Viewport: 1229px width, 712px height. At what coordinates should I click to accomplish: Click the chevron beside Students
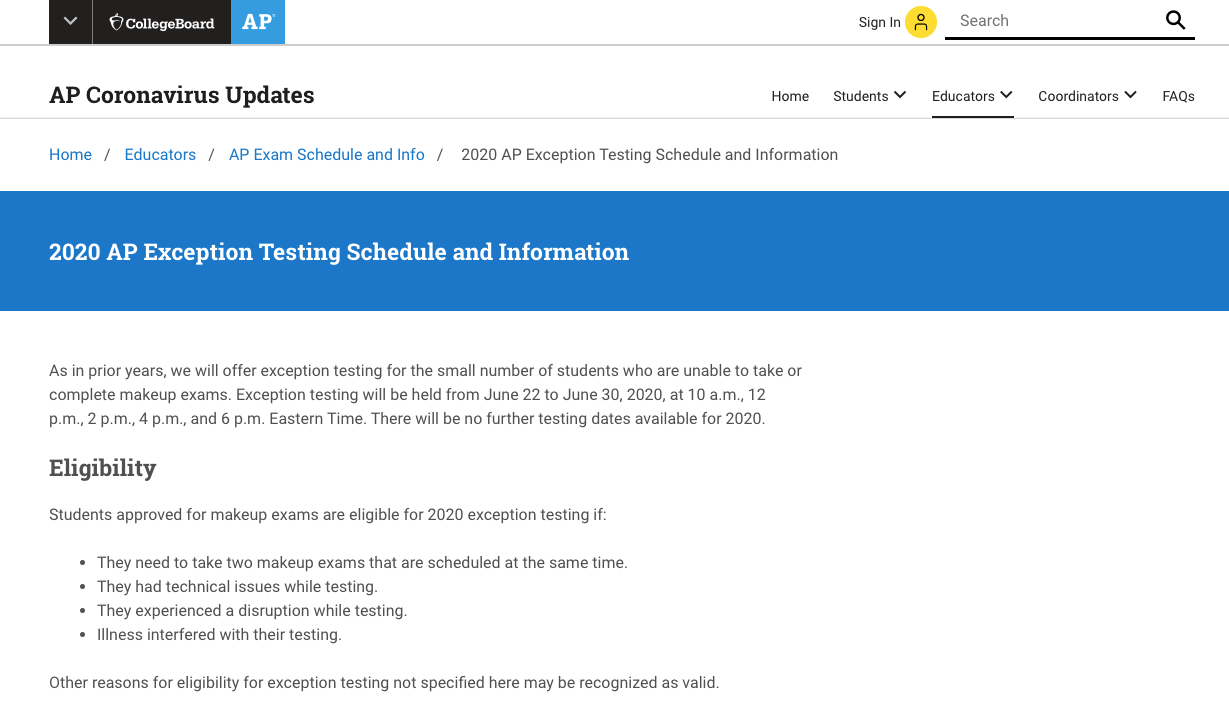pyautogui.click(x=900, y=95)
